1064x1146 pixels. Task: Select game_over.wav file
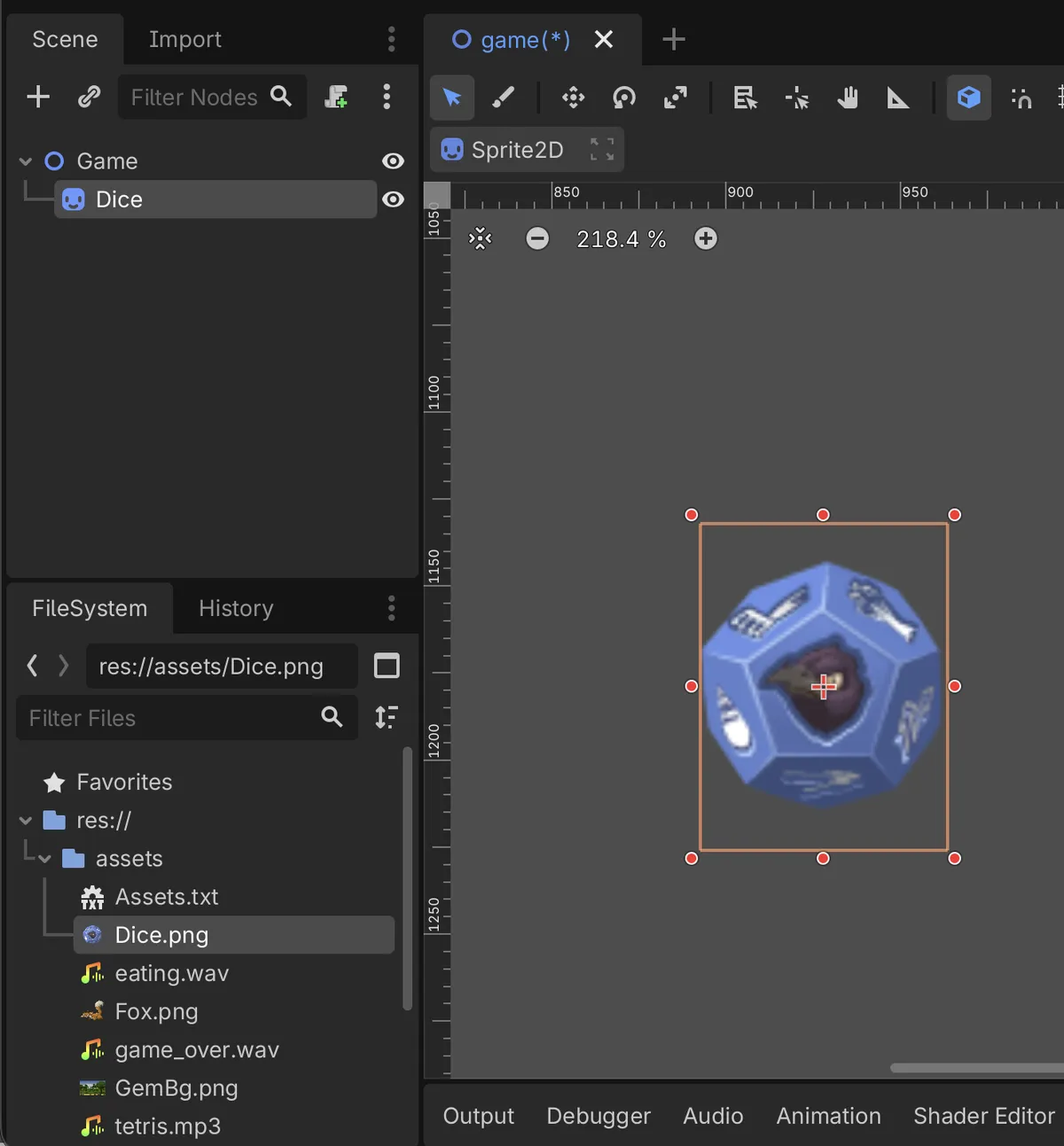(180, 1049)
